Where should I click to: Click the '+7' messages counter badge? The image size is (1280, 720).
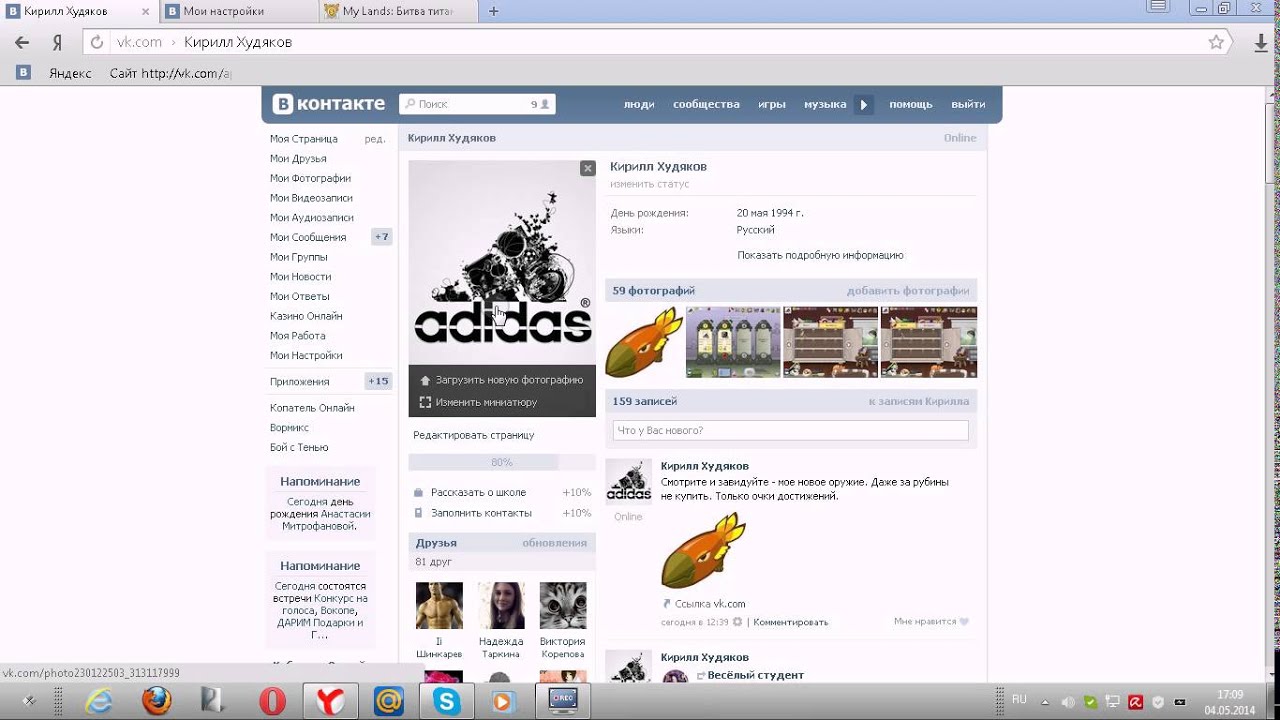[x=381, y=237]
